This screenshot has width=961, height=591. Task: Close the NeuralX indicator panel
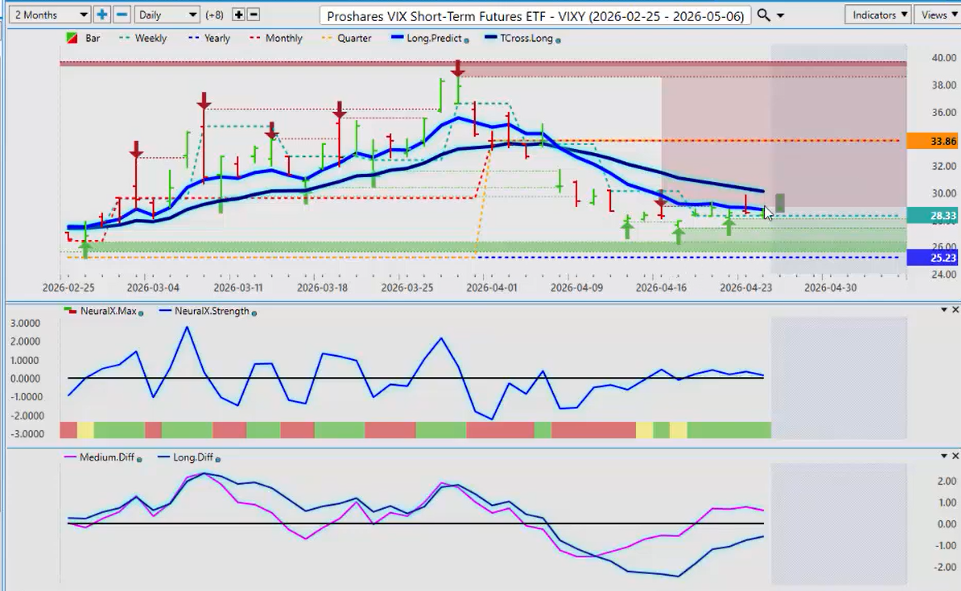954,310
